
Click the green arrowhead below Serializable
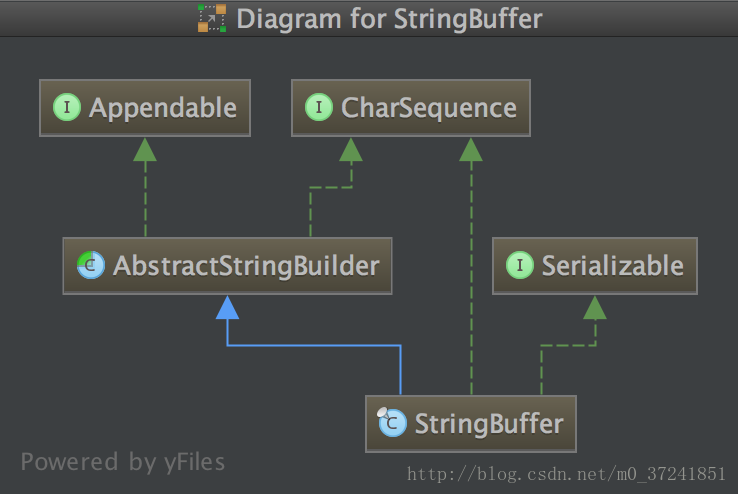coord(595,307)
